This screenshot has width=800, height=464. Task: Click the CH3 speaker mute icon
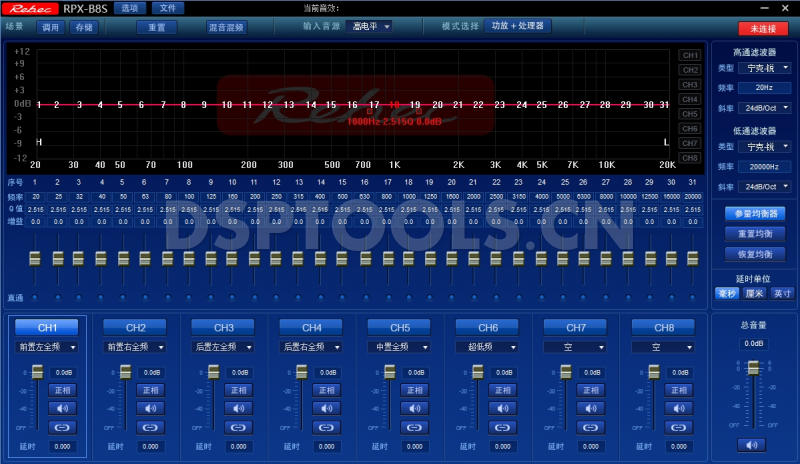coord(238,408)
